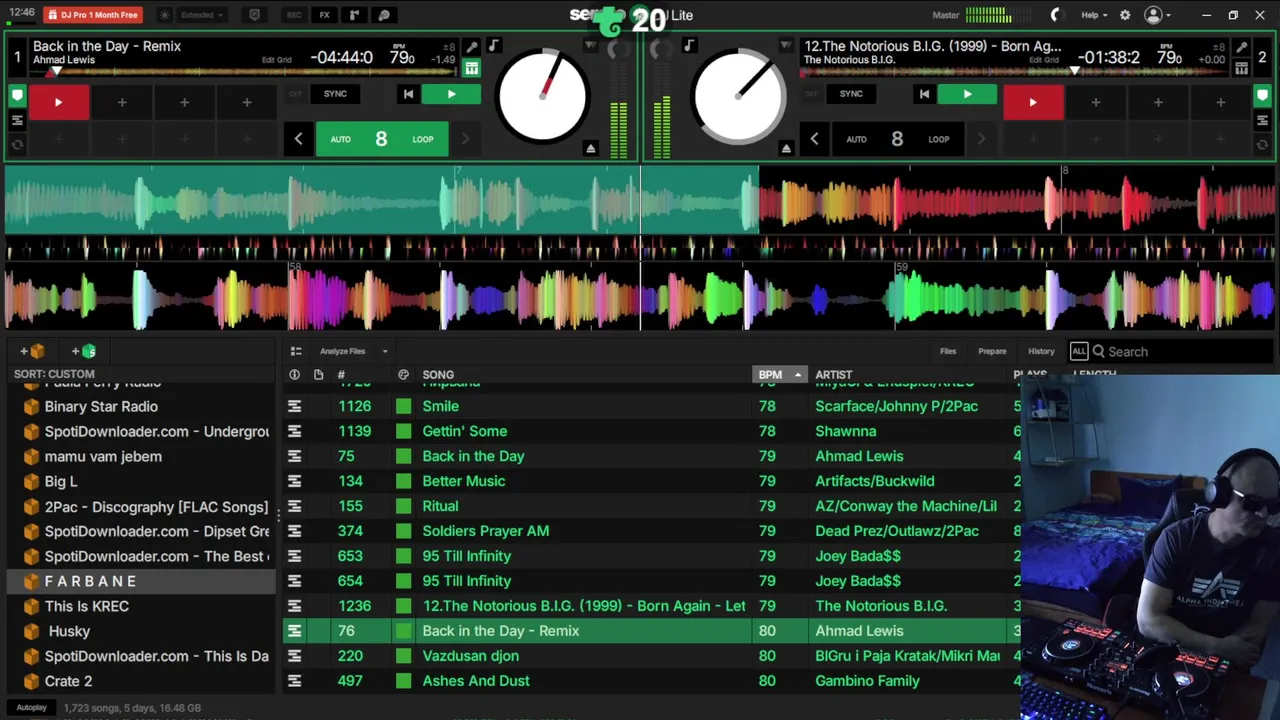Viewport: 1280px width, 720px height.
Task: Select deck 1 saved loops list icon
Action: pos(17,120)
